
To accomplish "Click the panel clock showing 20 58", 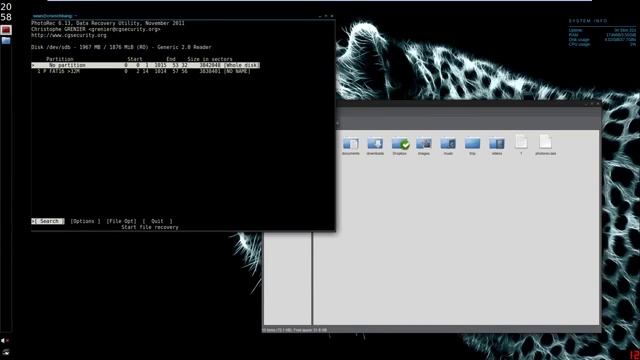I will pyautogui.click(x=6, y=12).
